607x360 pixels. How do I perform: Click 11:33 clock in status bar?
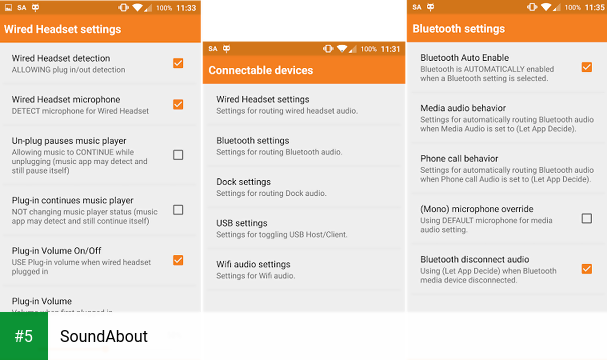point(186,8)
